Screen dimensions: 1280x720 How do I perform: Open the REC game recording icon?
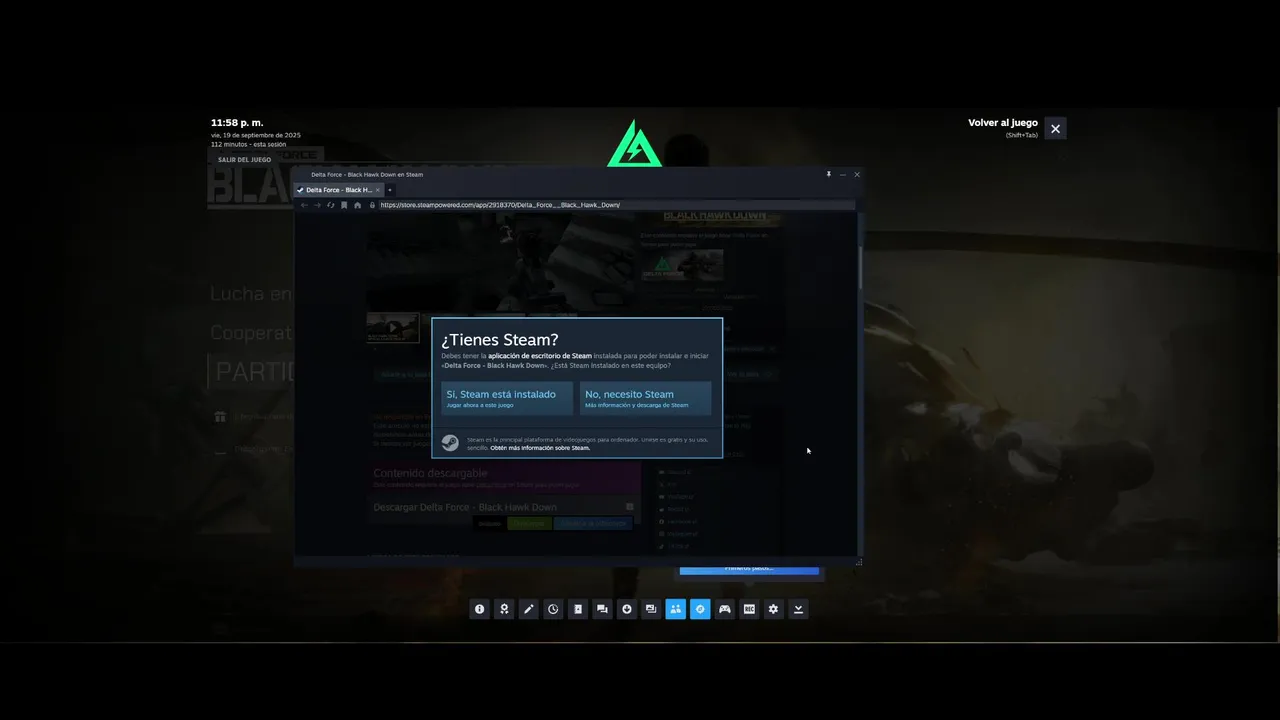pyautogui.click(x=749, y=609)
